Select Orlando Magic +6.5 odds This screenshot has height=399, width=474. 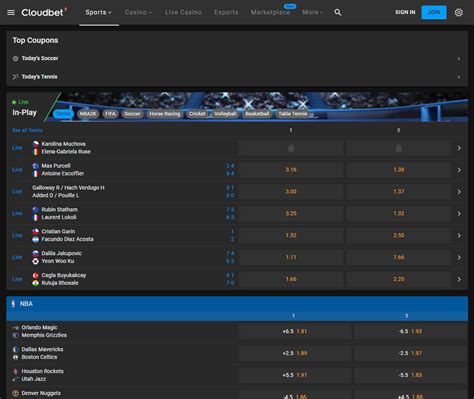tap(295, 332)
